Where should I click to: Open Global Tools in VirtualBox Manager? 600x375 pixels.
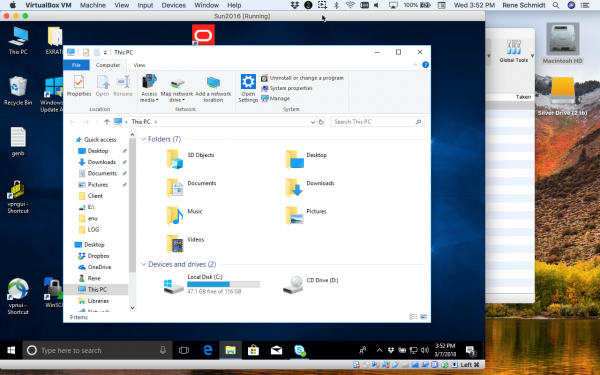(x=514, y=51)
